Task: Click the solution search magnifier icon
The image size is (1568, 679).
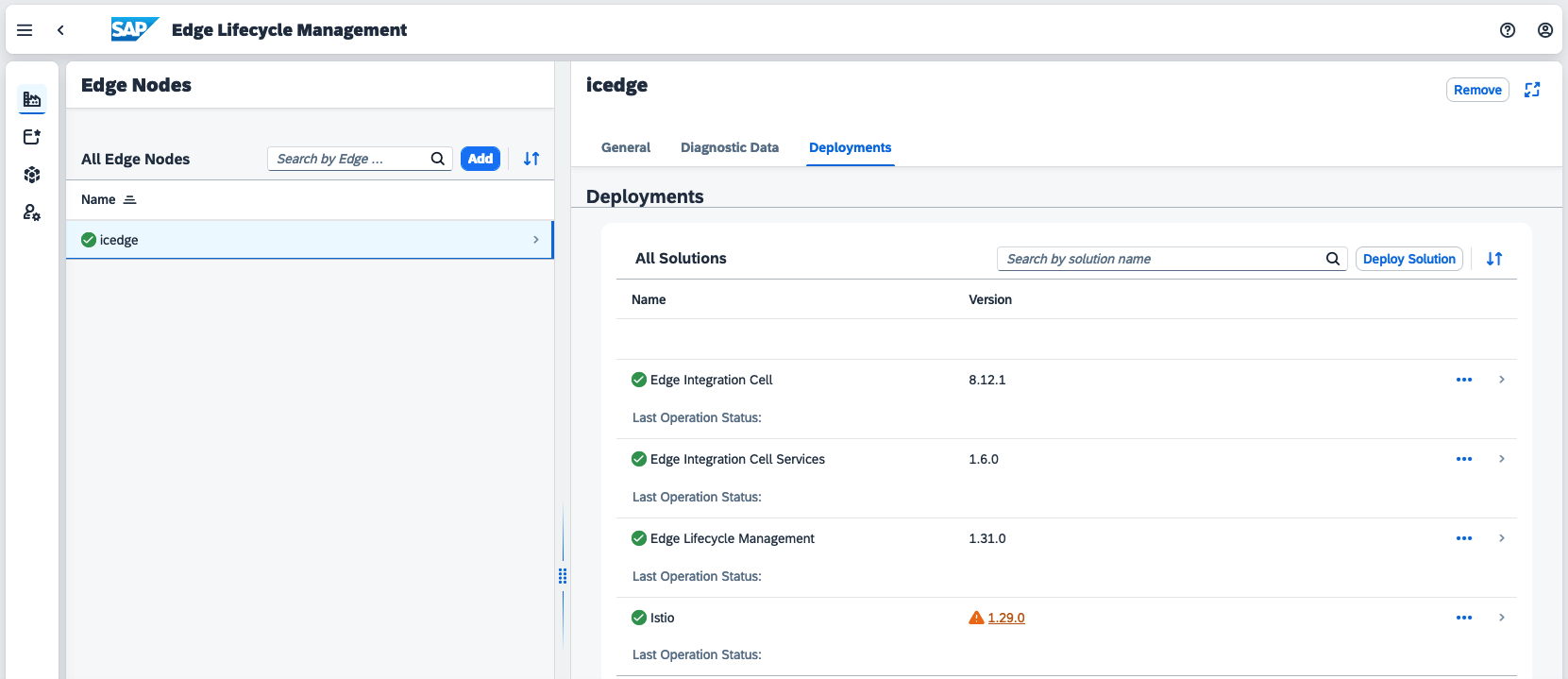Action: click(x=1333, y=259)
